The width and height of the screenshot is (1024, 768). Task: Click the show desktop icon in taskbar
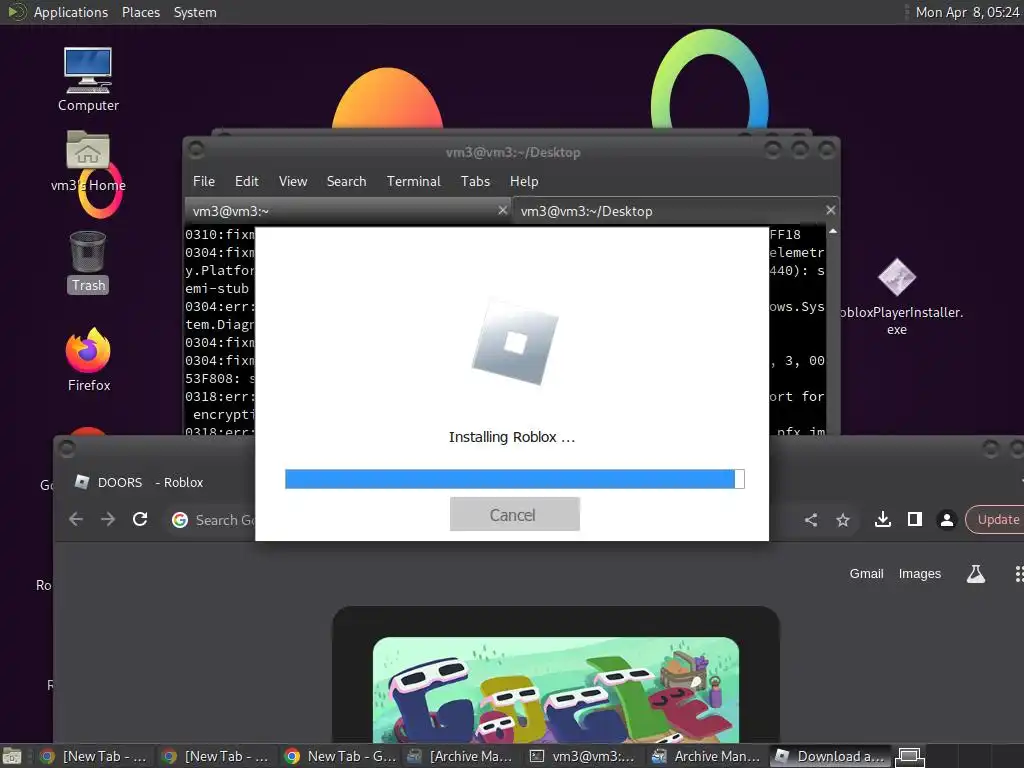click(x=12, y=756)
